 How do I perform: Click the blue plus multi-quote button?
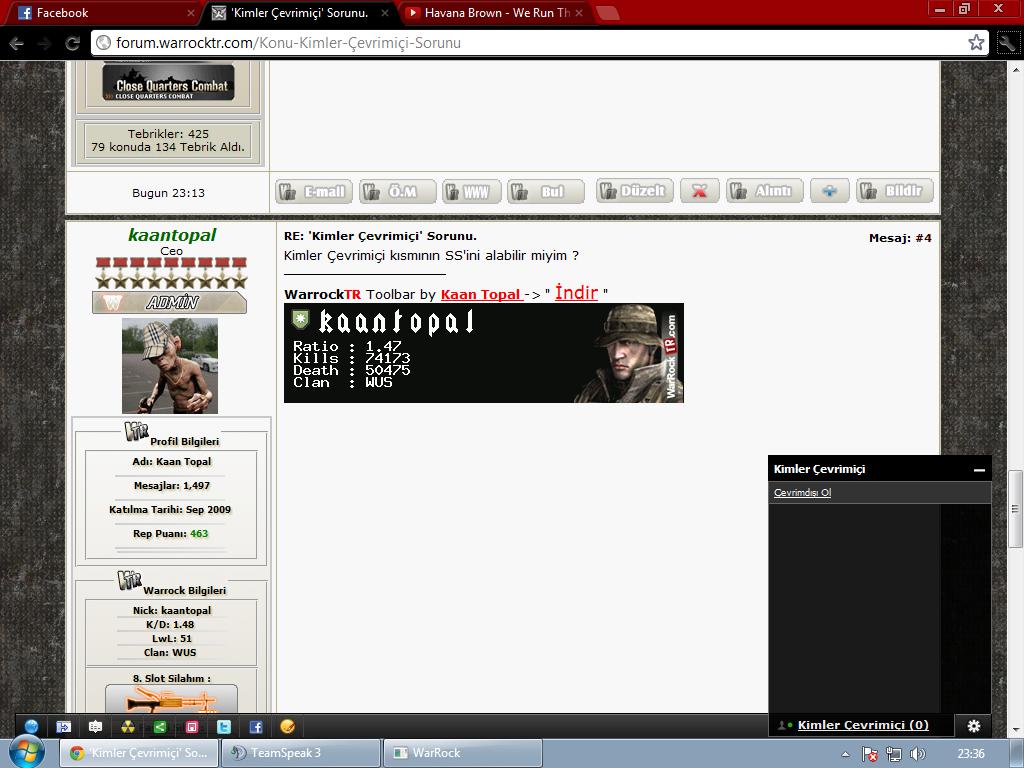(x=829, y=191)
